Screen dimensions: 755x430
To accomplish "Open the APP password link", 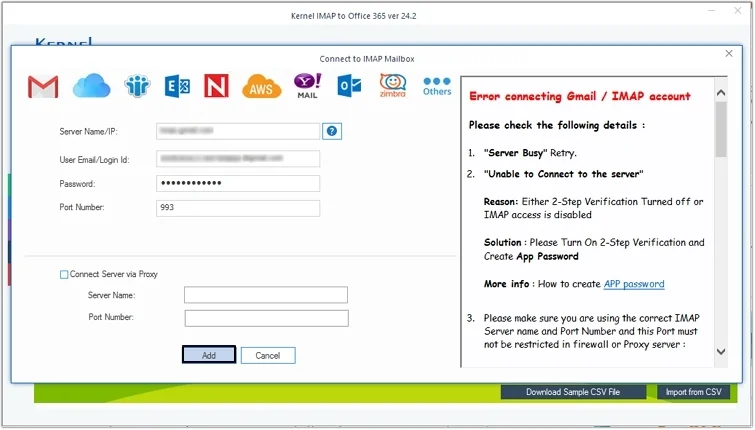I will (x=634, y=284).
